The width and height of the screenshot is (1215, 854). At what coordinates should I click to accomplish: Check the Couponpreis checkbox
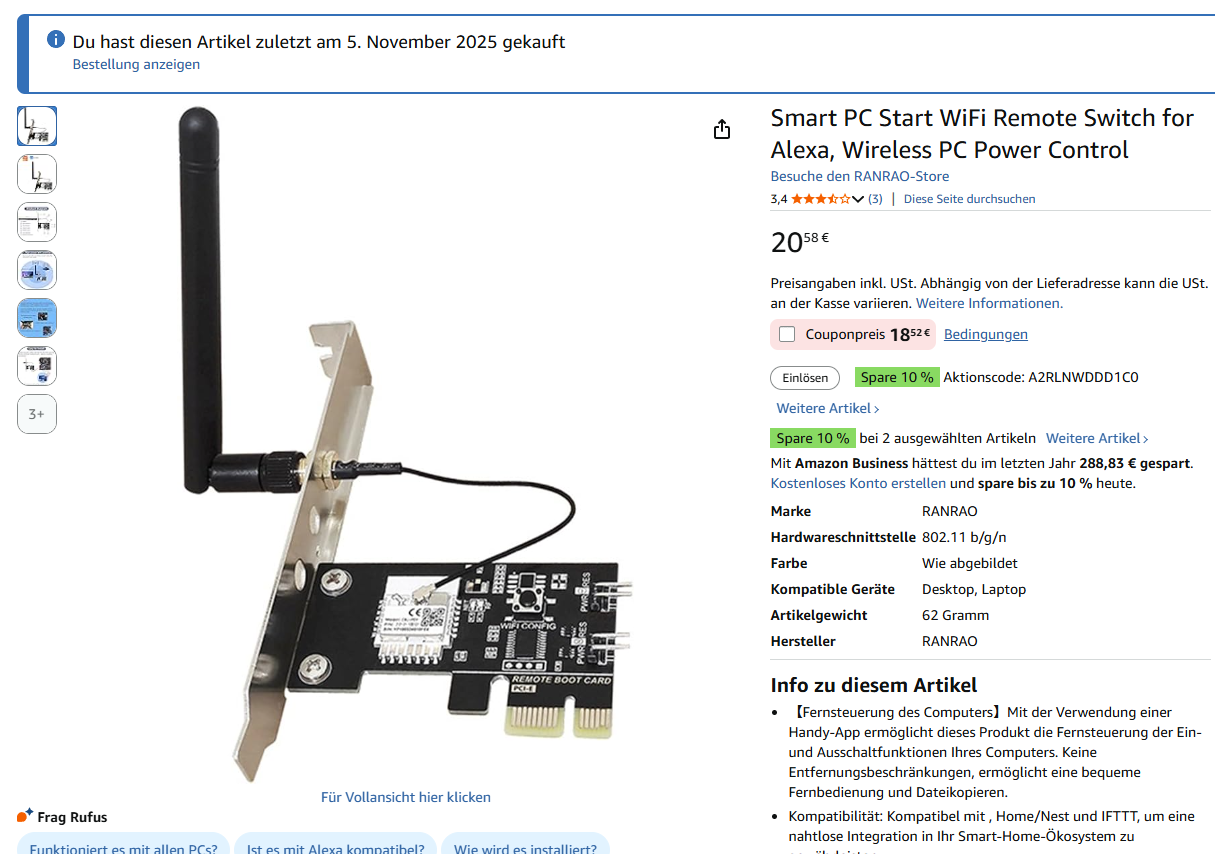pos(787,334)
